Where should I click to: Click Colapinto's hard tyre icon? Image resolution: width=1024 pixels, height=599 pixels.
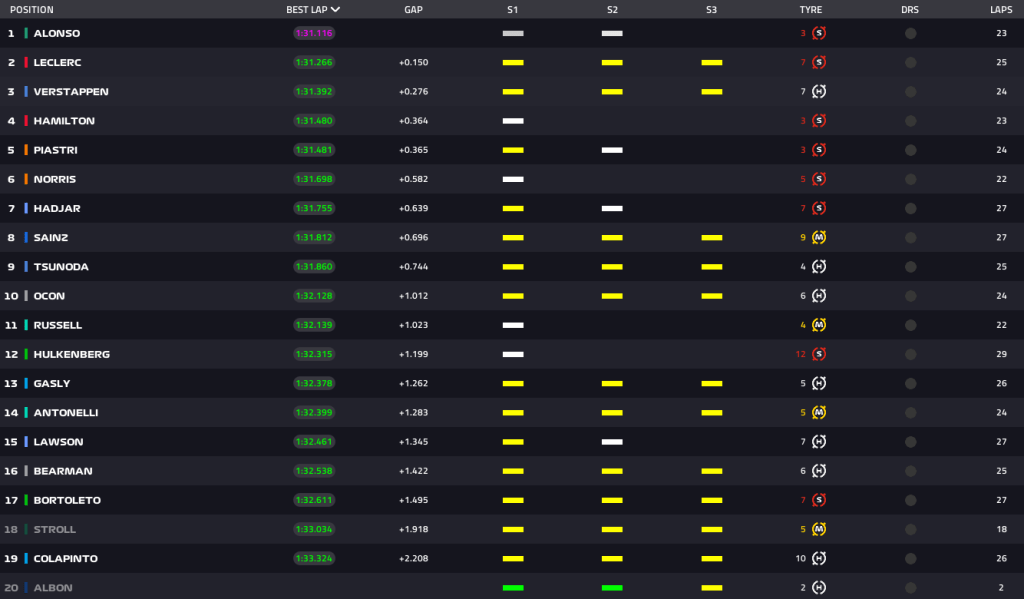[x=818, y=559]
